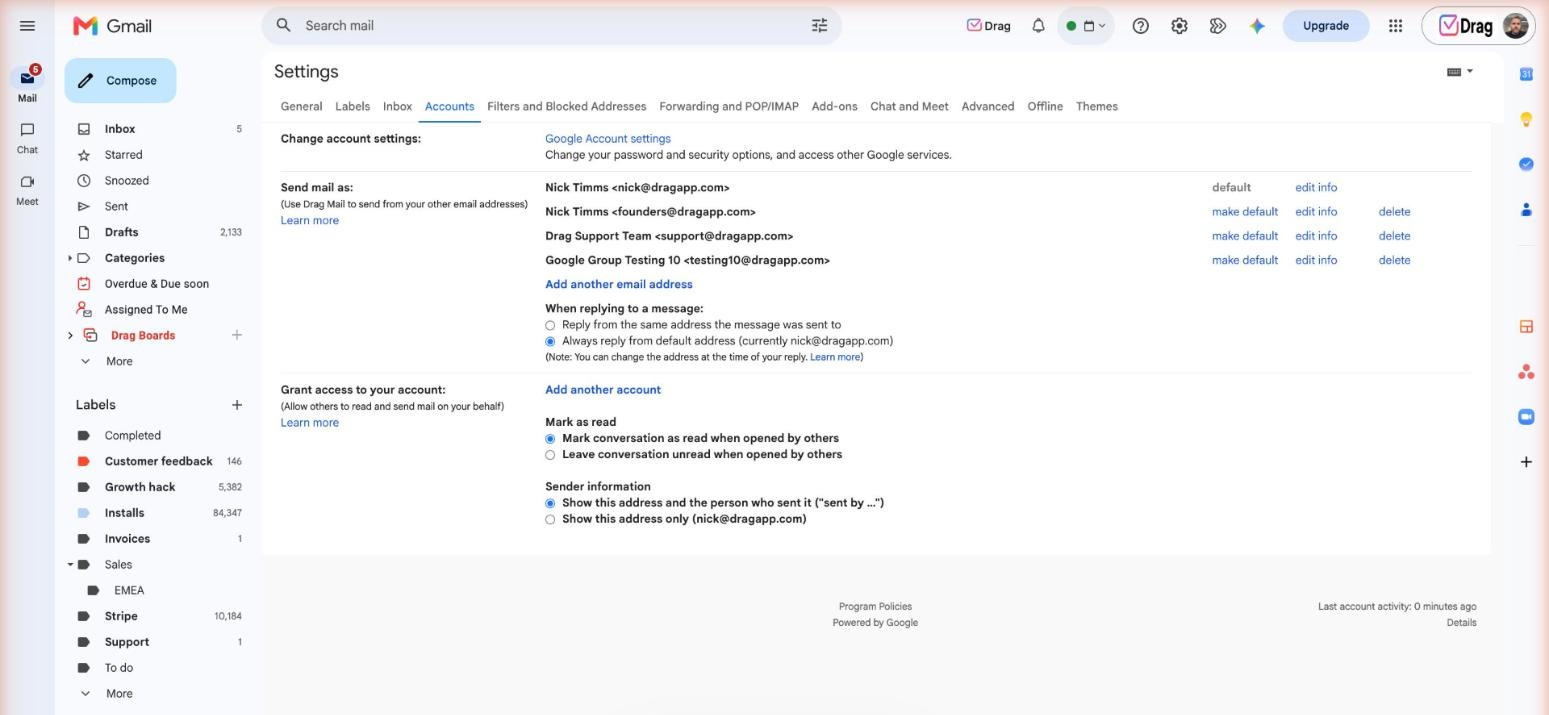Screen dimensions: 1549x715
Task: Click the Drag double-arrow icon in the top bar
Action: pyautogui.click(x=1218, y=26)
